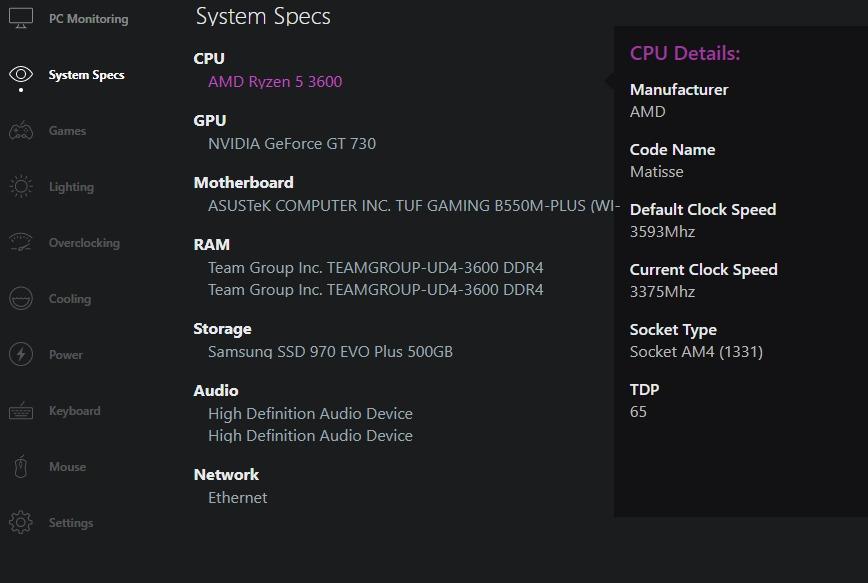Click the Lighting sun icon

[21, 187]
